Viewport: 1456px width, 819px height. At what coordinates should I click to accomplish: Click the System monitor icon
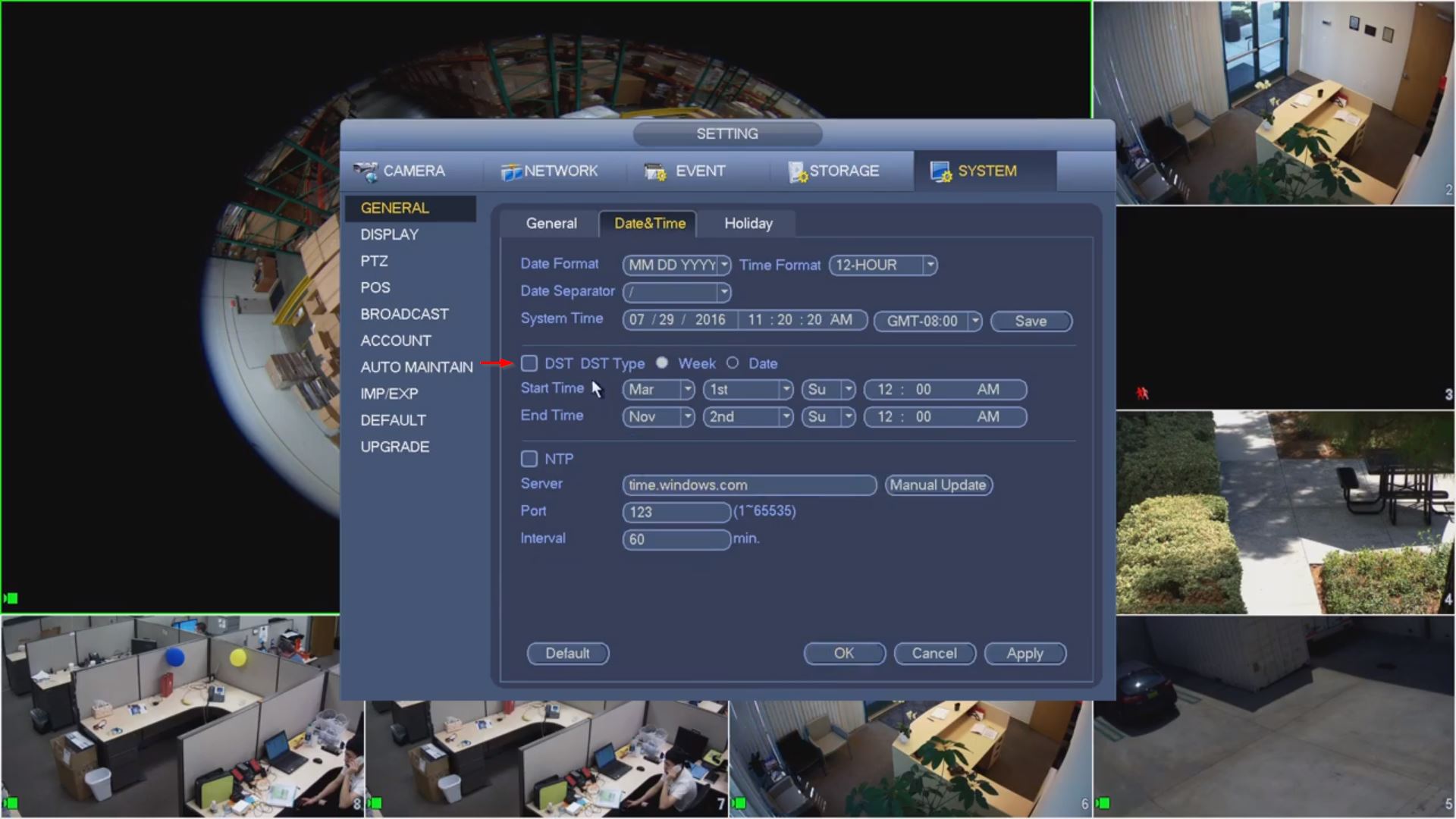(940, 172)
